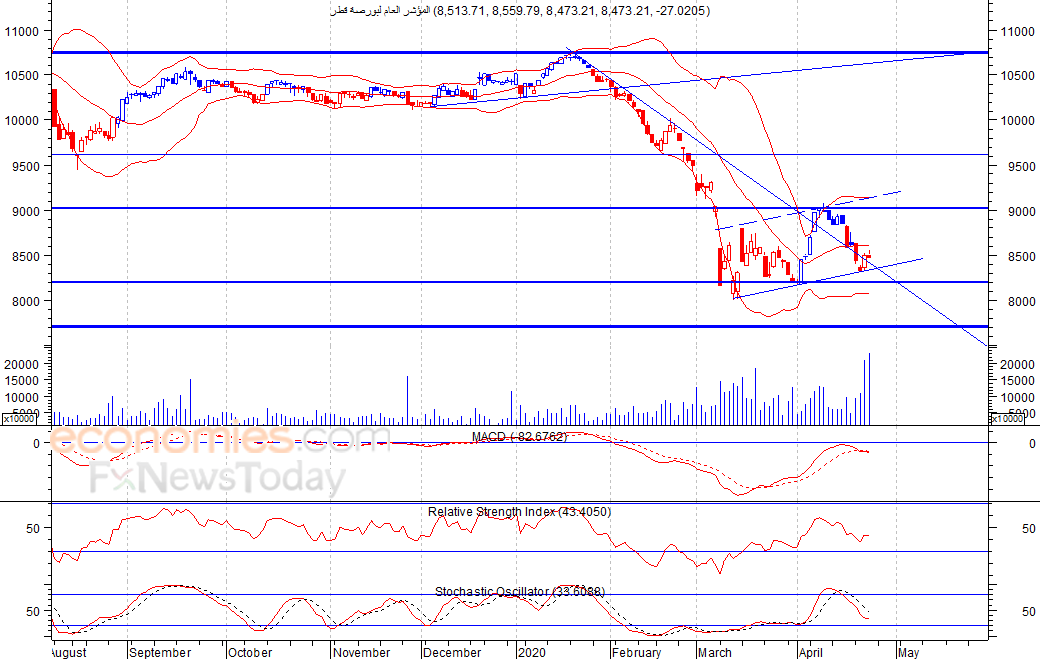Click the 2020 year label on the time axis

[531, 652]
